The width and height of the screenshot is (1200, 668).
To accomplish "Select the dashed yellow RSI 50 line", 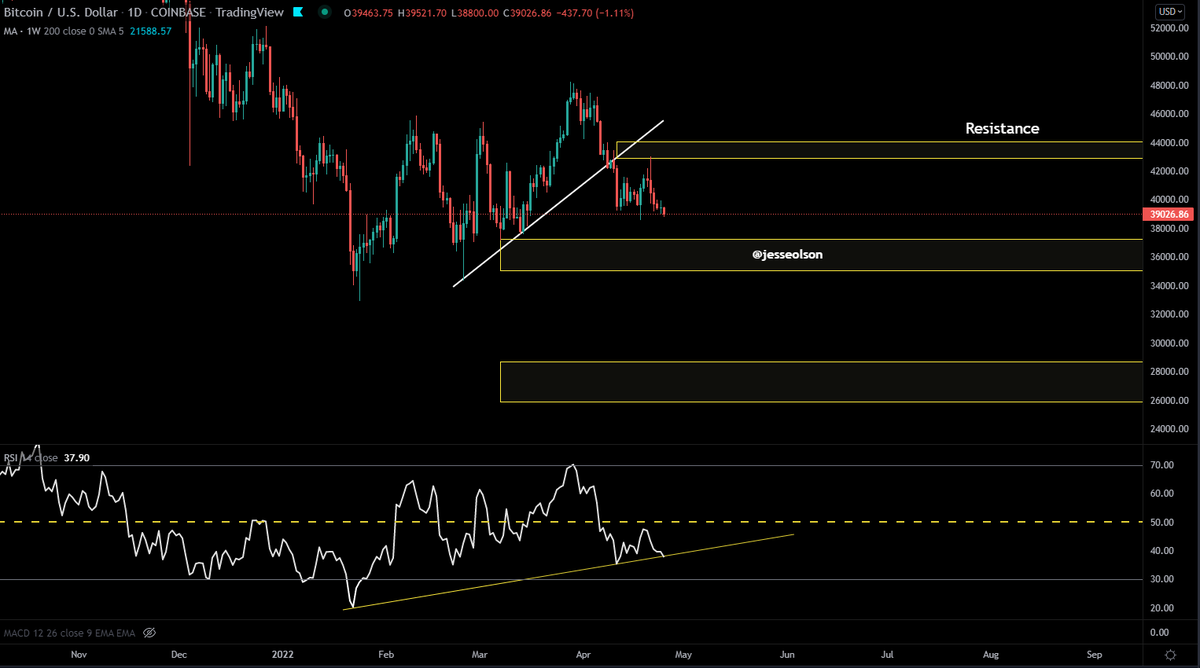I will 570,522.
